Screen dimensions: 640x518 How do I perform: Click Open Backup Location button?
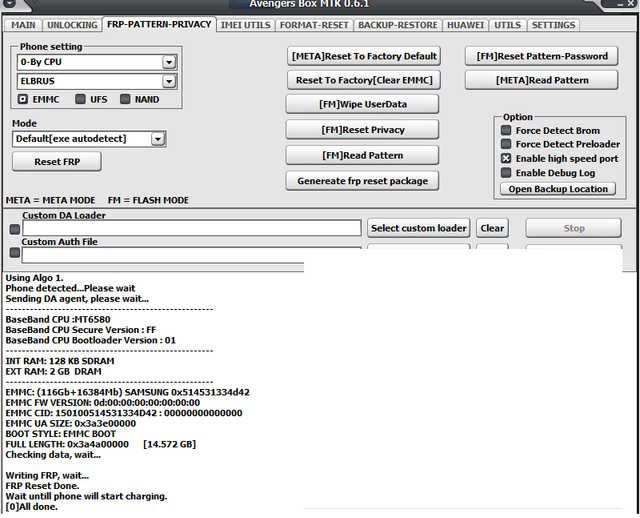pyautogui.click(x=558, y=189)
